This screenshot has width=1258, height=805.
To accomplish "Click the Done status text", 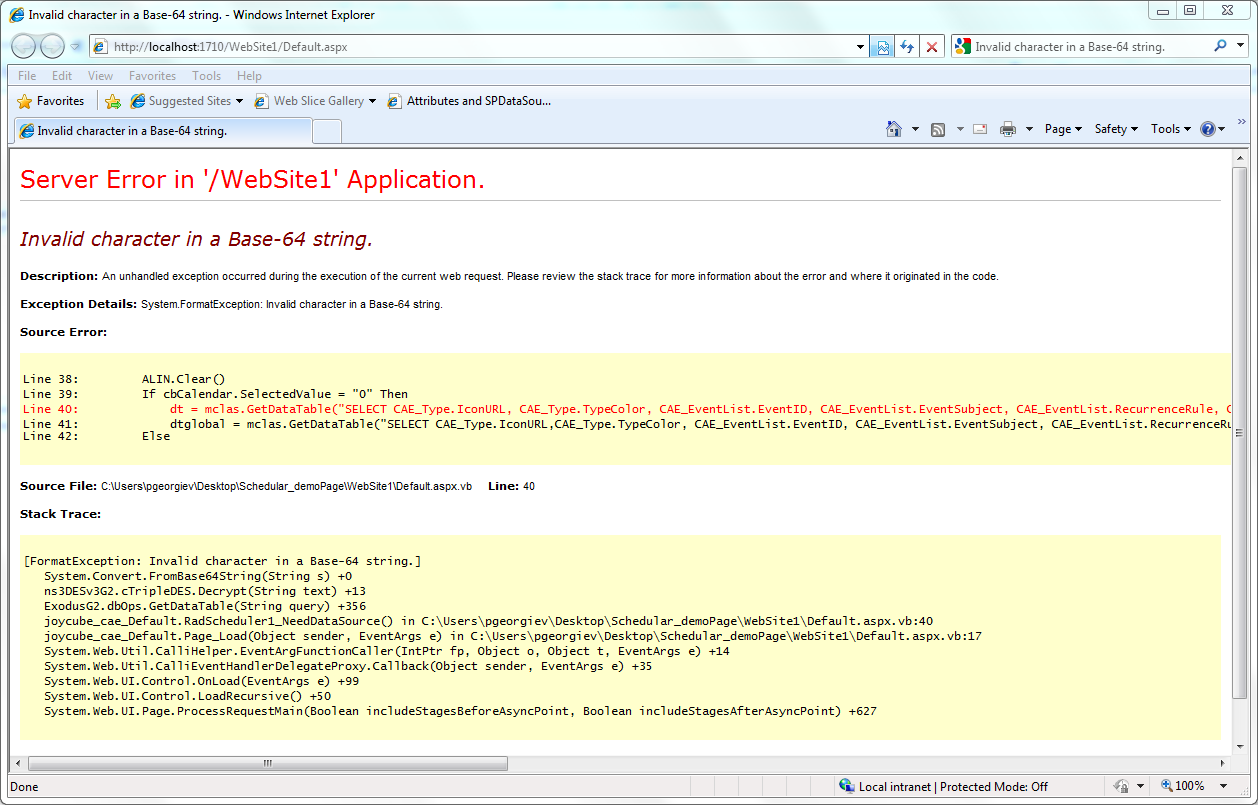I will pyautogui.click(x=24, y=787).
